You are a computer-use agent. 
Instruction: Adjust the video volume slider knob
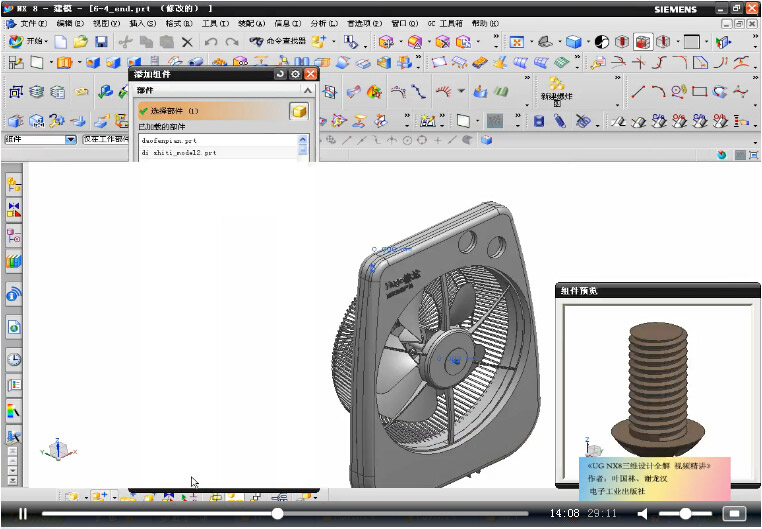point(685,513)
